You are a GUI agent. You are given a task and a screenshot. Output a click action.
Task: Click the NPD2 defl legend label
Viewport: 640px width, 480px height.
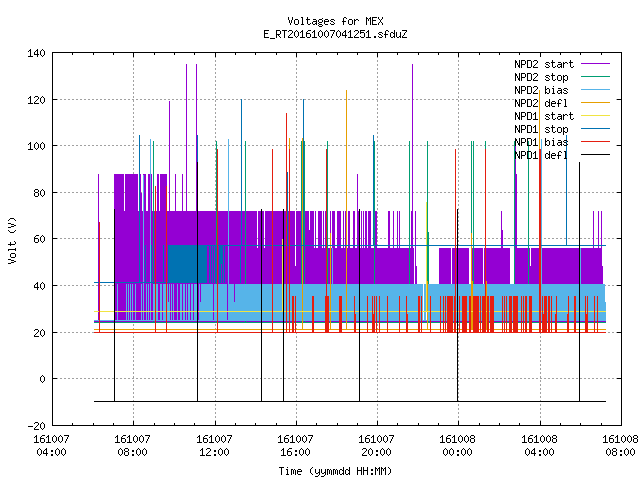click(x=541, y=103)
